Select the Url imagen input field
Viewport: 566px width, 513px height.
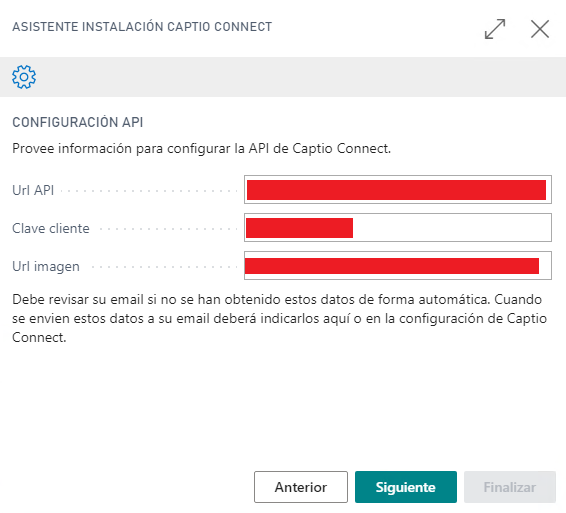(398, 265)
